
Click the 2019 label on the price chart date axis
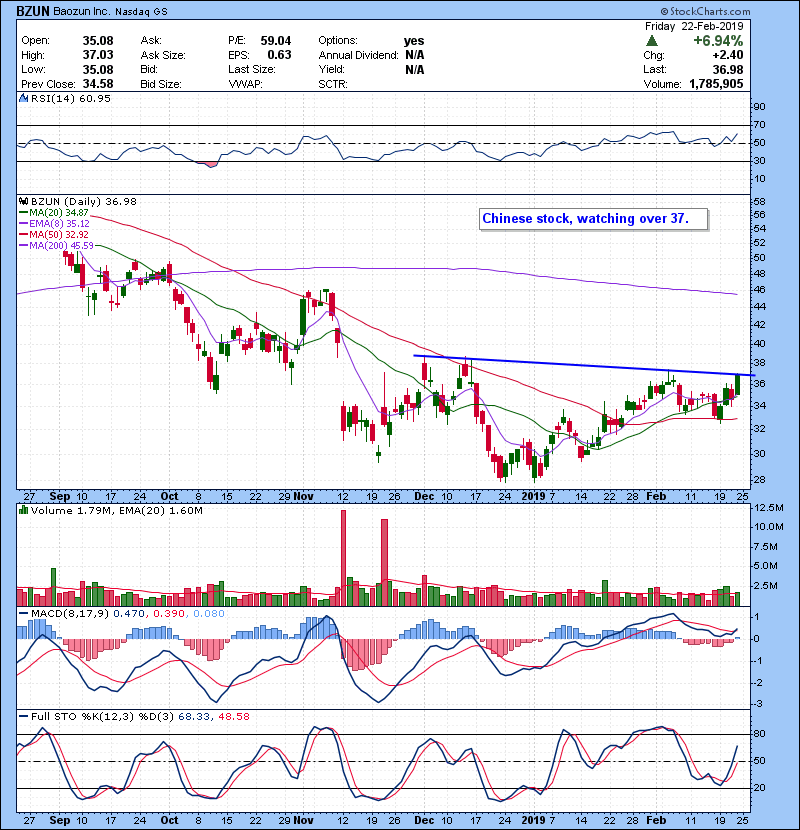coord(533,497)
